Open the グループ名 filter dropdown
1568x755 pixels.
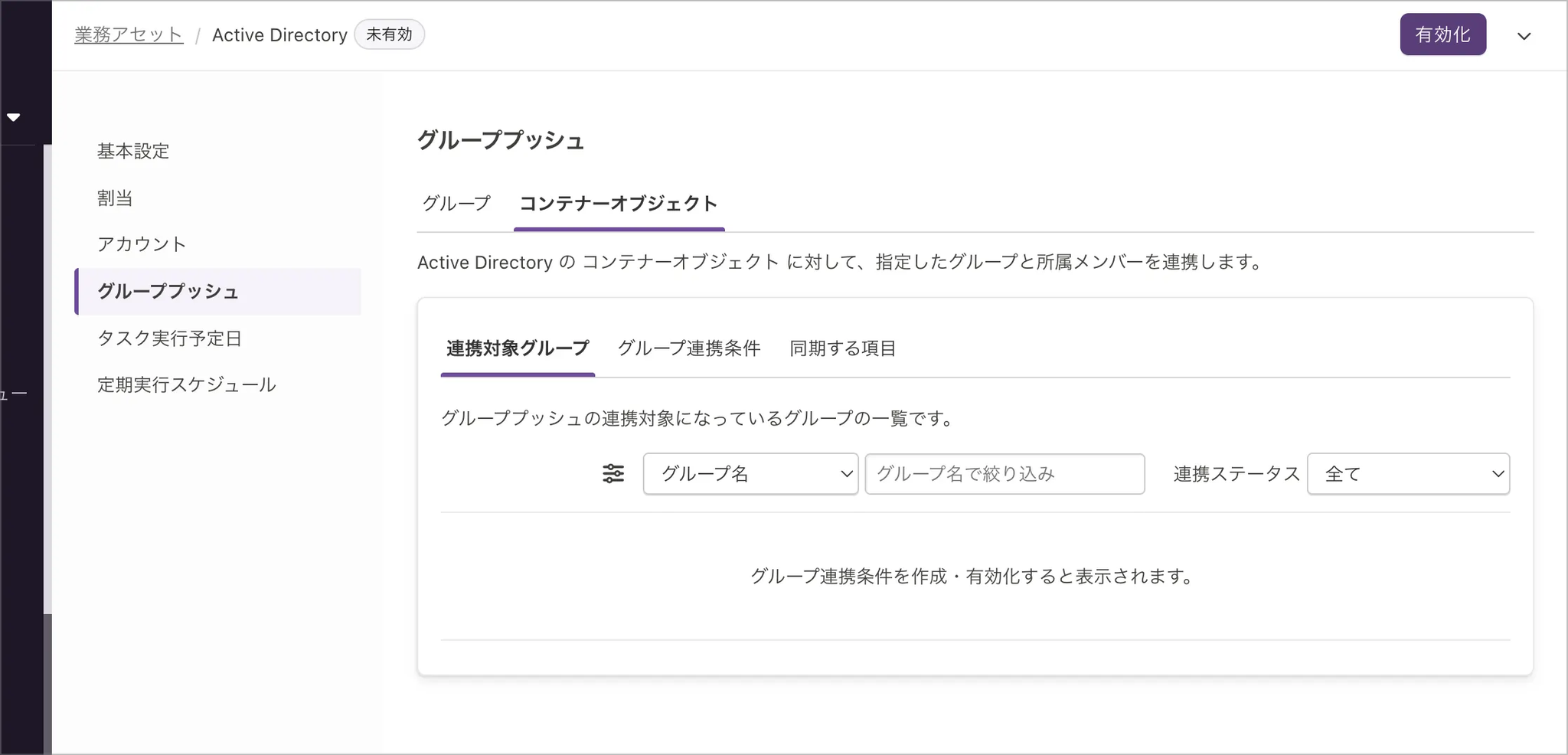(750, 474)
